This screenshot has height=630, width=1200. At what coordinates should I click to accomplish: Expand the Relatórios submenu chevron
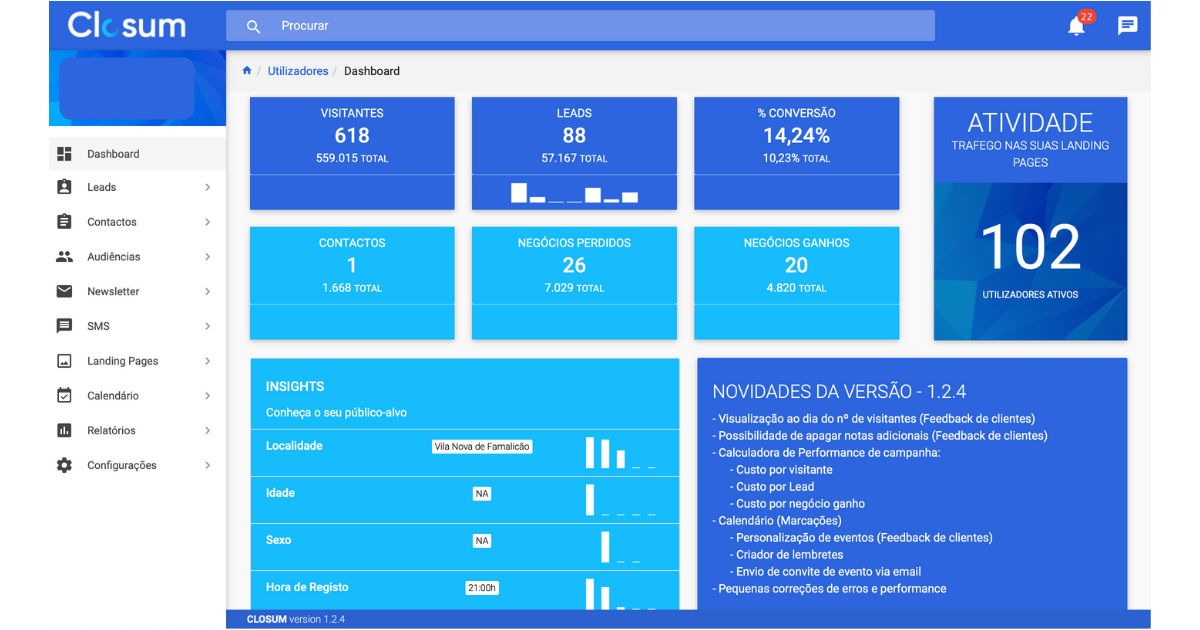tap(208, 431)
